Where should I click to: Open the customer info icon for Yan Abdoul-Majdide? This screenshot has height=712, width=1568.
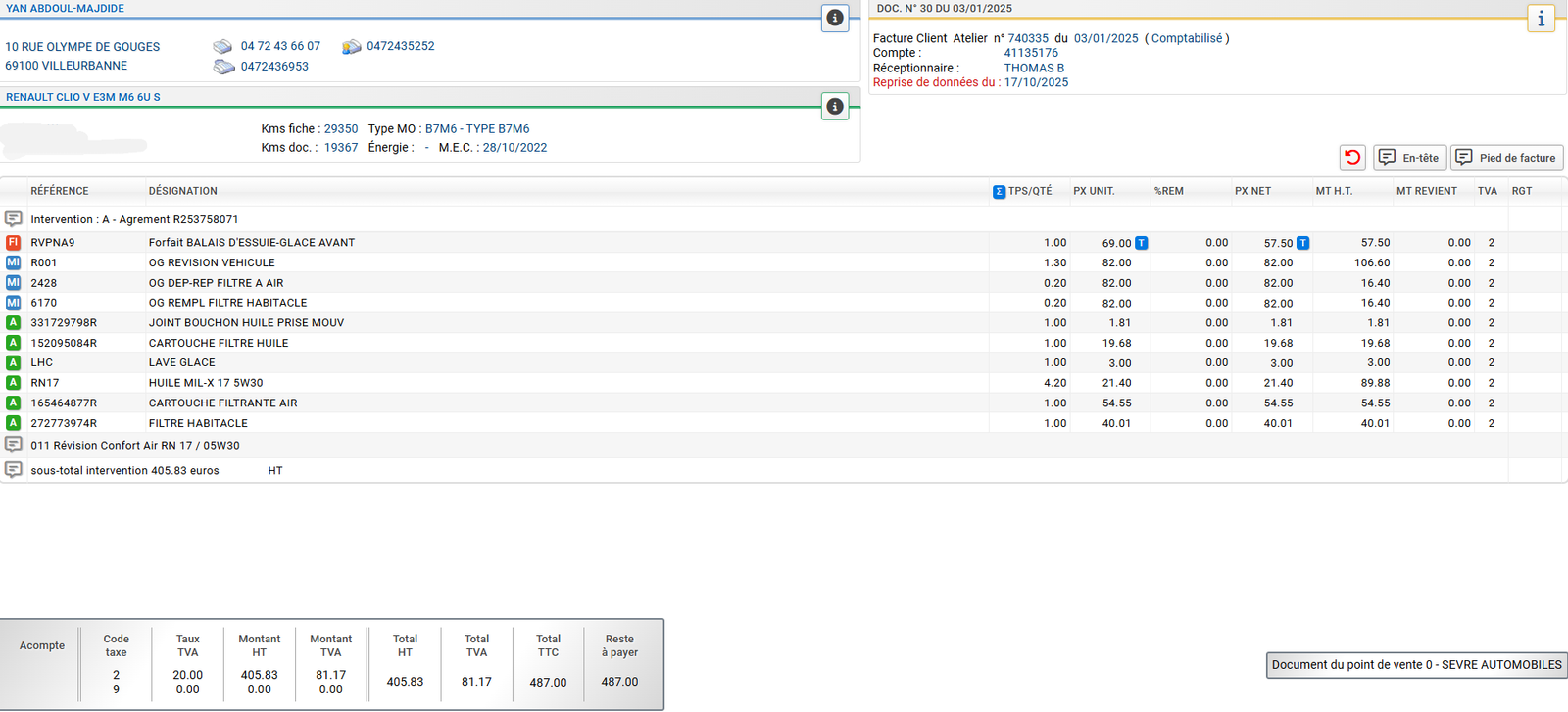[834, 18]
